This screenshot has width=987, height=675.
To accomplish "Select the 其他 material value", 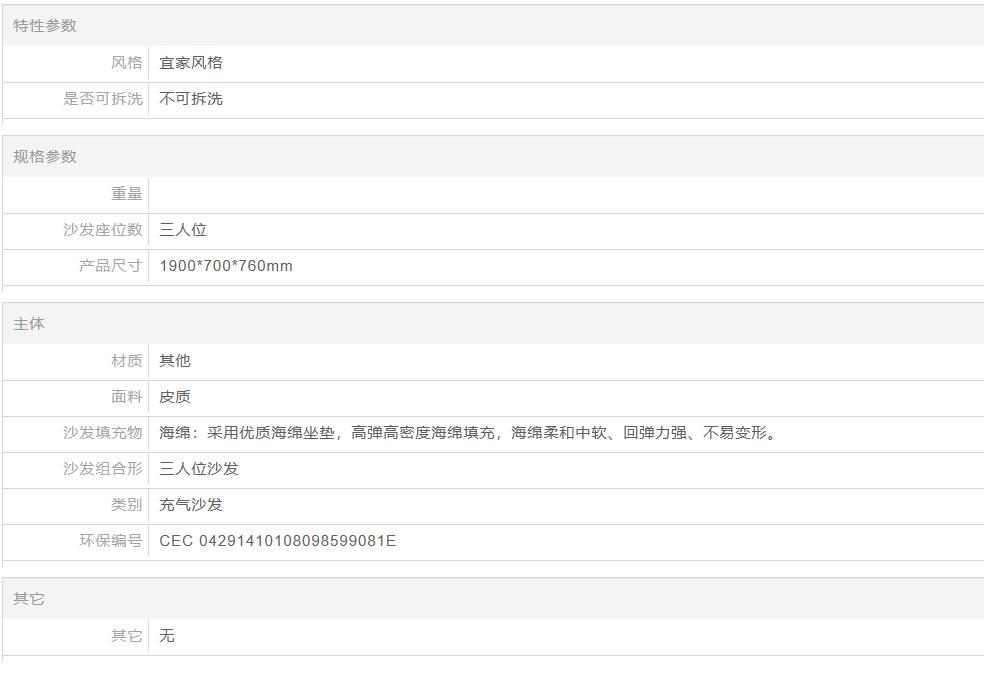I will pyautogui.click(x=175, y=361).
